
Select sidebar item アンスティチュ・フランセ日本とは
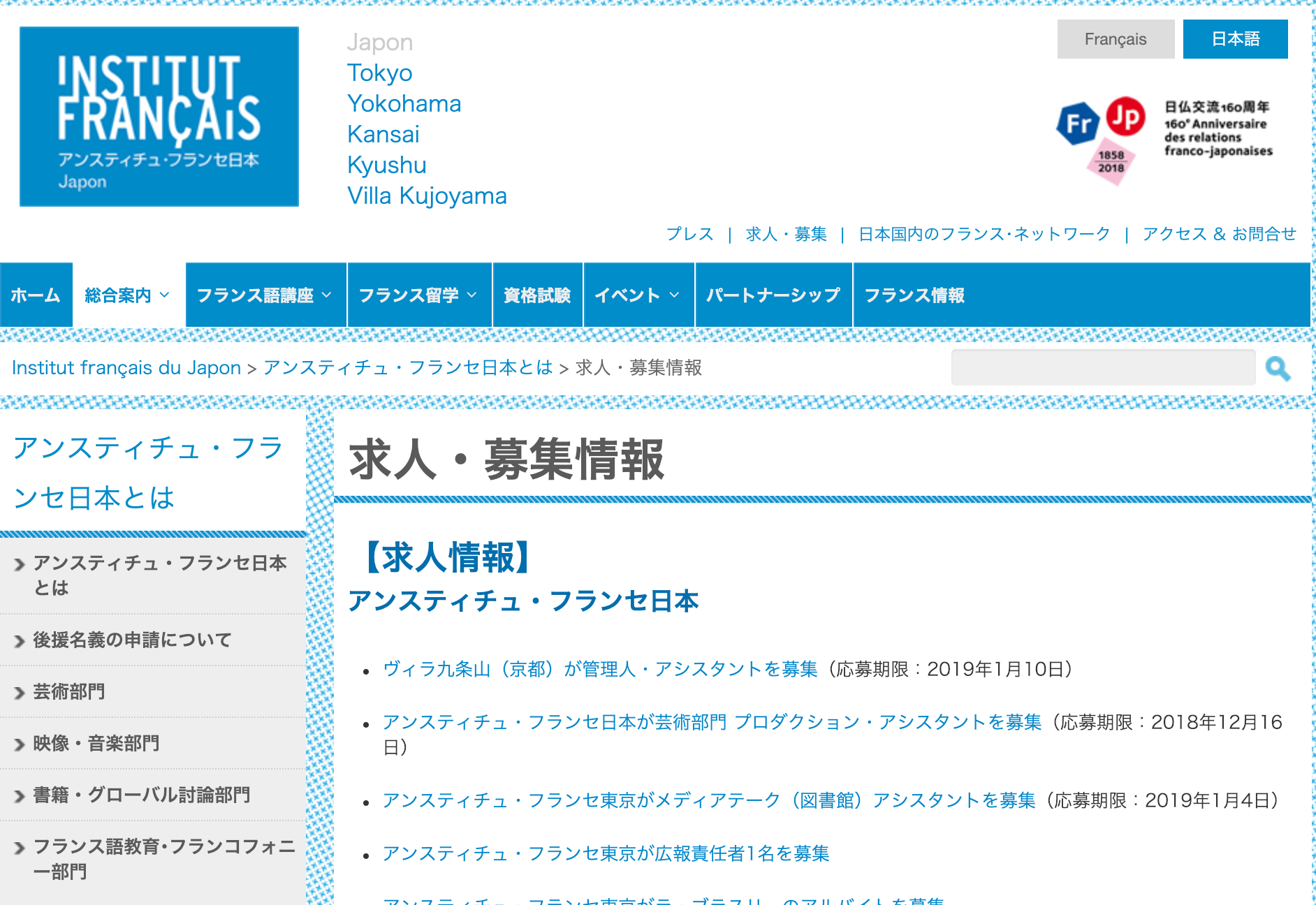(160, 575)
